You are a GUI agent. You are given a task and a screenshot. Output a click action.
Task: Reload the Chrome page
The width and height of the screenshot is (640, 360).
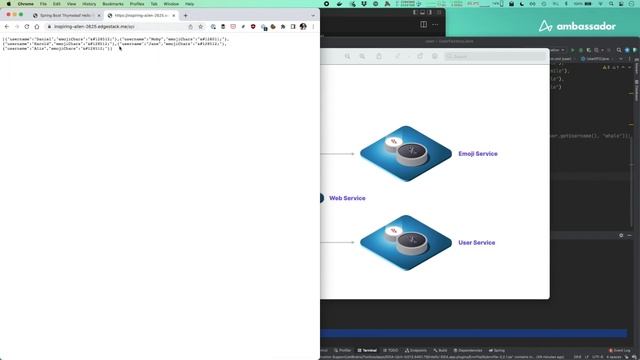pos(27,27)
